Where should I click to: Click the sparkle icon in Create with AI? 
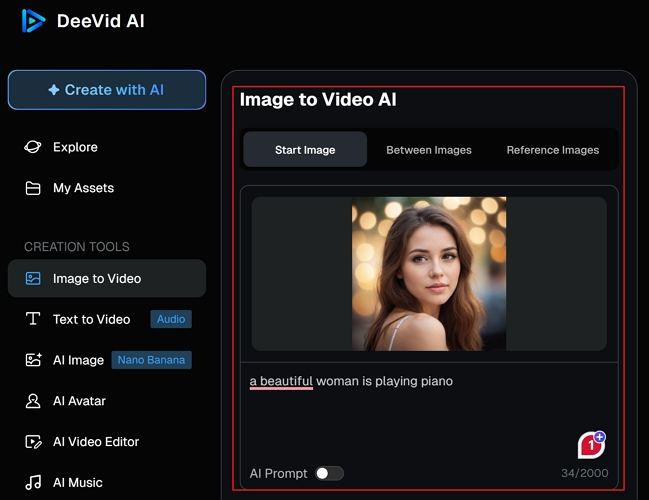point(54,90)
